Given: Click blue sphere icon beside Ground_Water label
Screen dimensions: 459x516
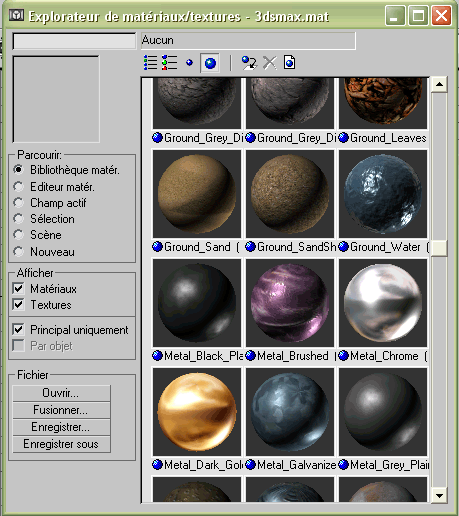Looking at the screenshot, I should point(343,247).
